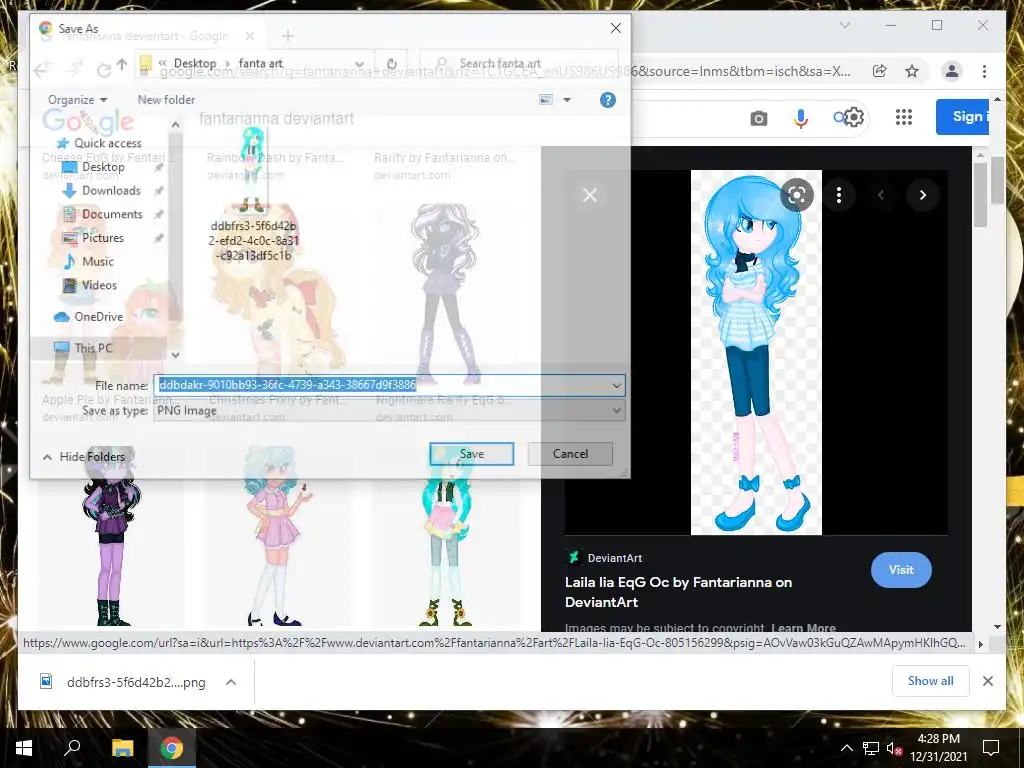1024x768 pixels.
Task: Refresh the fanta art folder view
Action: pyautogui.click(x=391, y=63)
